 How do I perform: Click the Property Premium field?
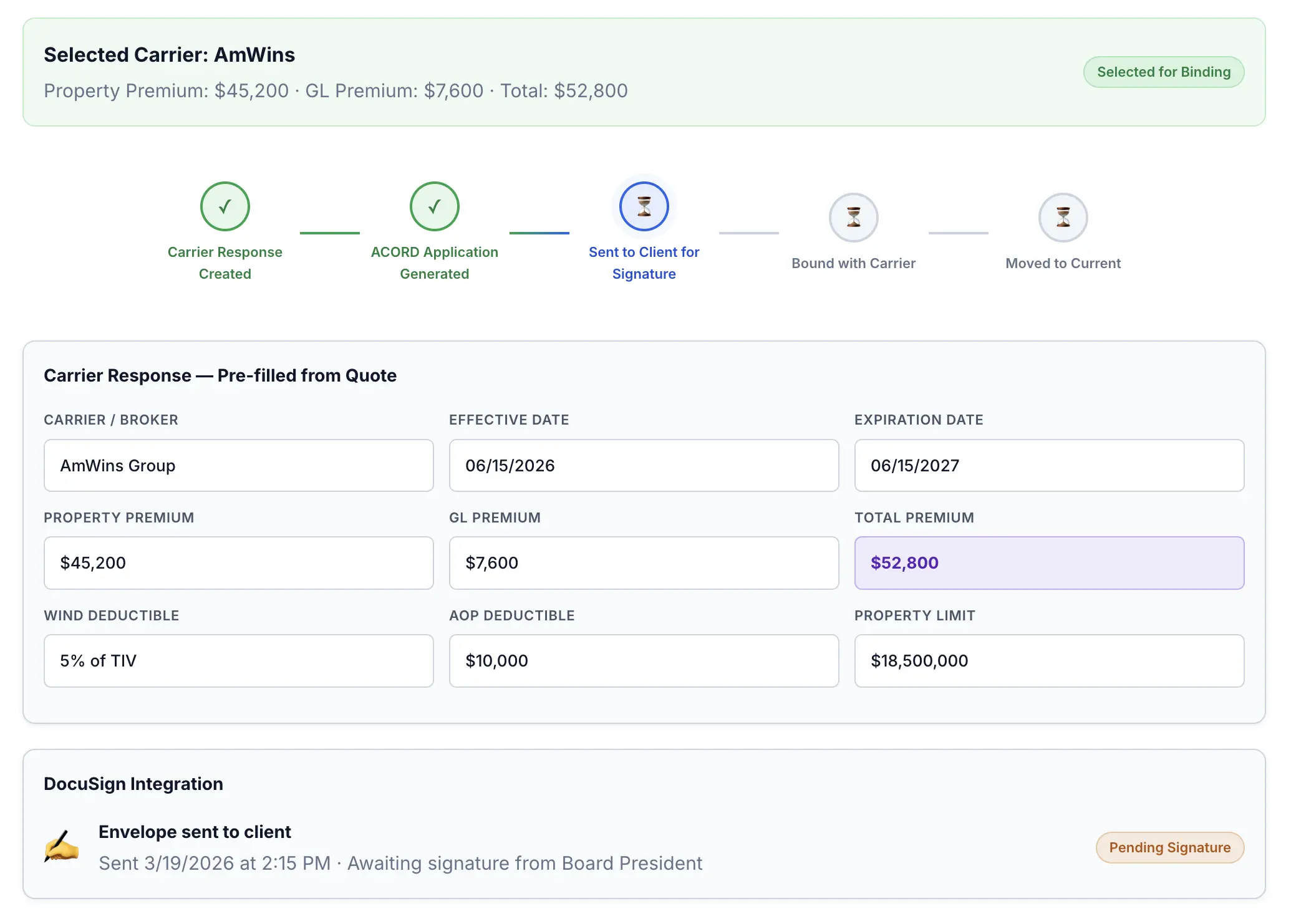coord(238,563)
